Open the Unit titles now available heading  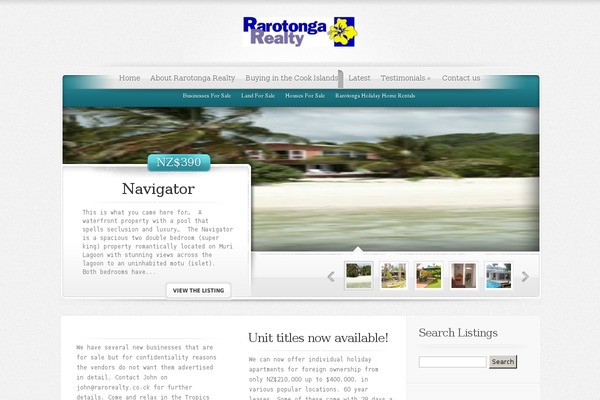click(318, 338)
